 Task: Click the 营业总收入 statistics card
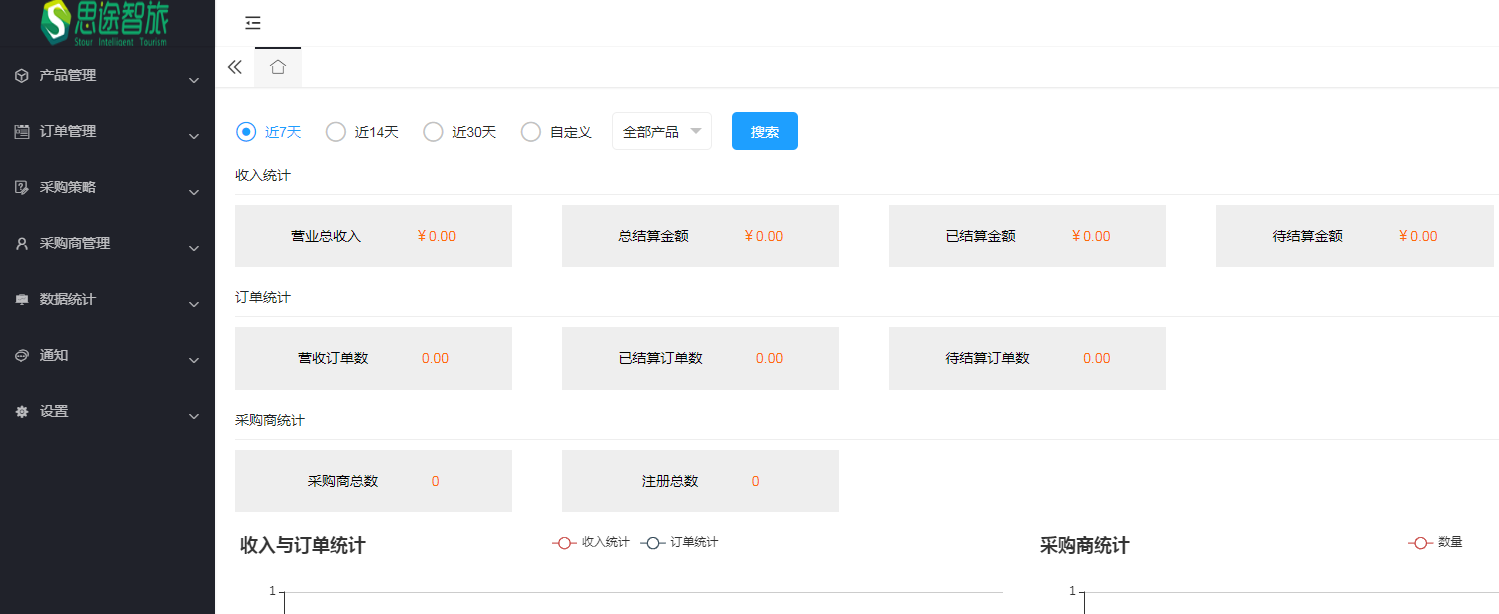[x=373, y=236]
